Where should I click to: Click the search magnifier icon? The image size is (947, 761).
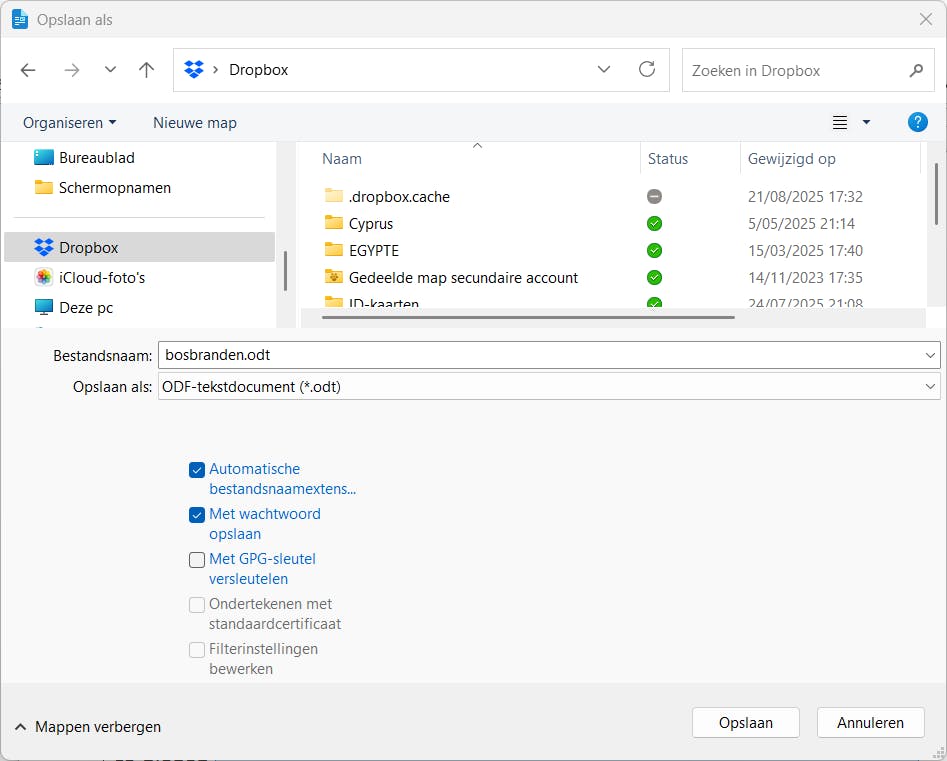[916, 71]
